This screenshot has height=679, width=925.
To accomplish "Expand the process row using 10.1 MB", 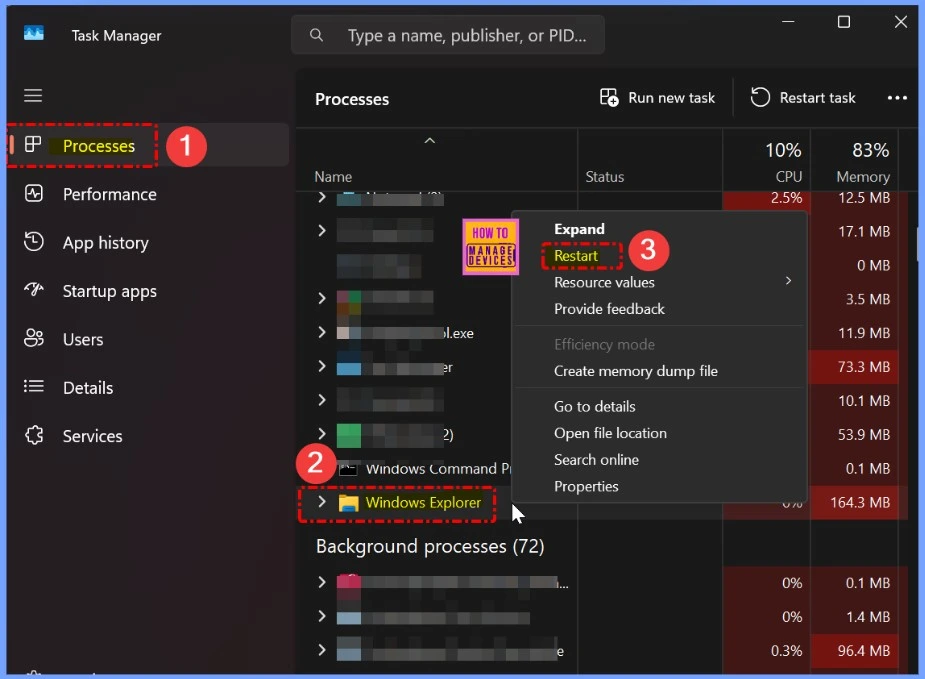I will coord(322,400).
